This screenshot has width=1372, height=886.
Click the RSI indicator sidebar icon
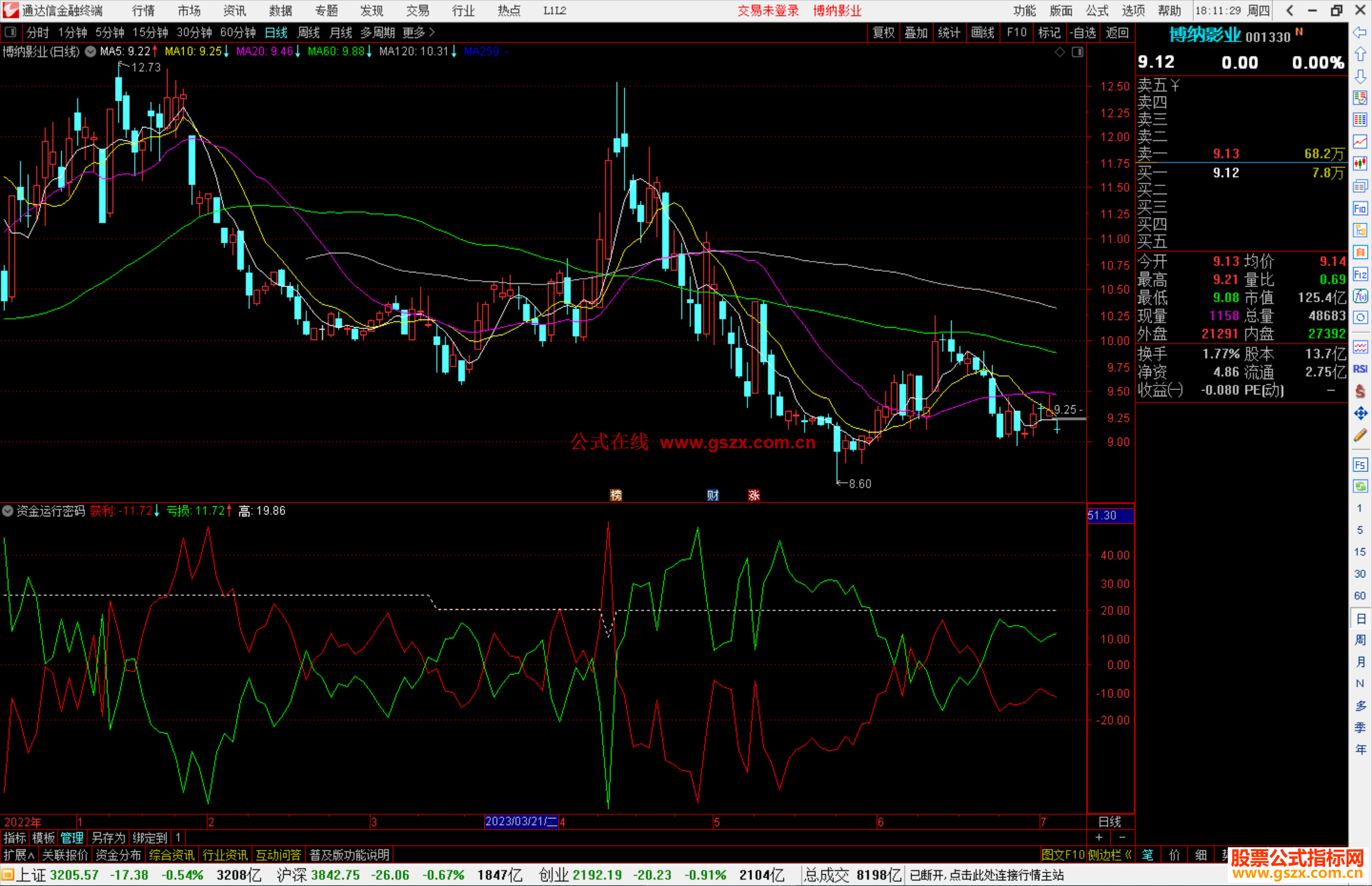1360,369
